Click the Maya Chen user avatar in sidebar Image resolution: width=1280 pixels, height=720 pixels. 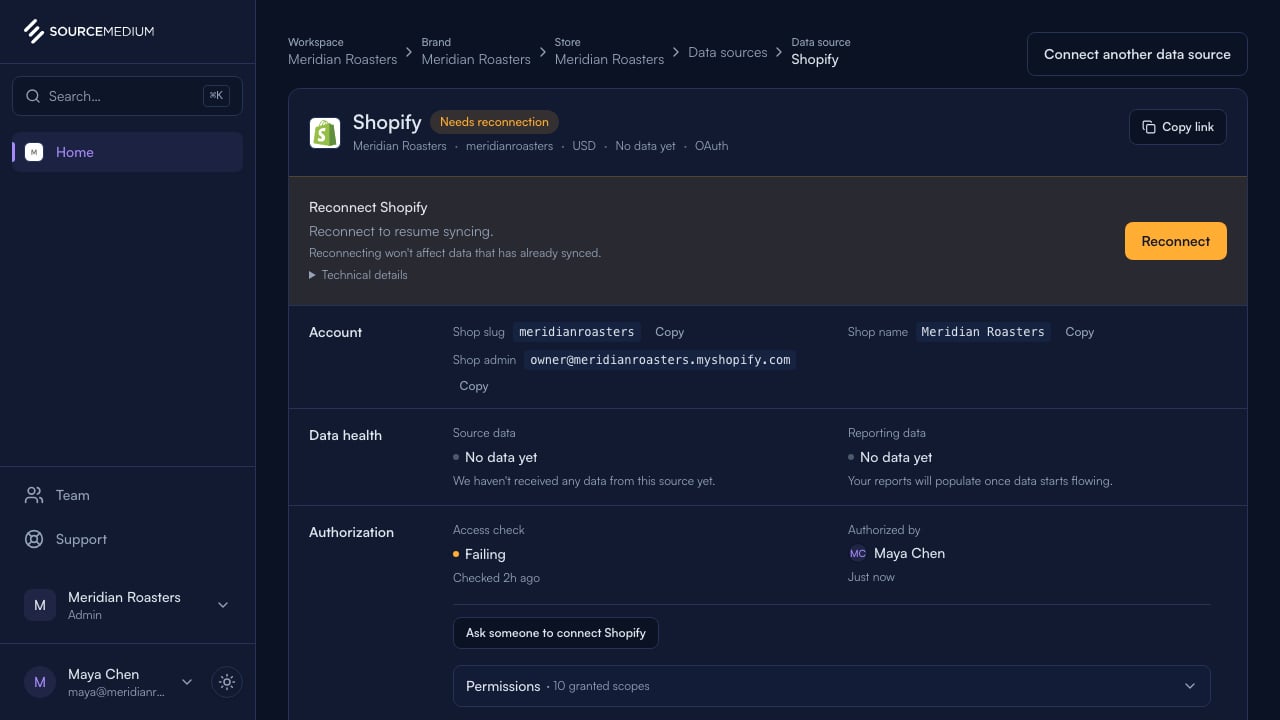(40, 682)
